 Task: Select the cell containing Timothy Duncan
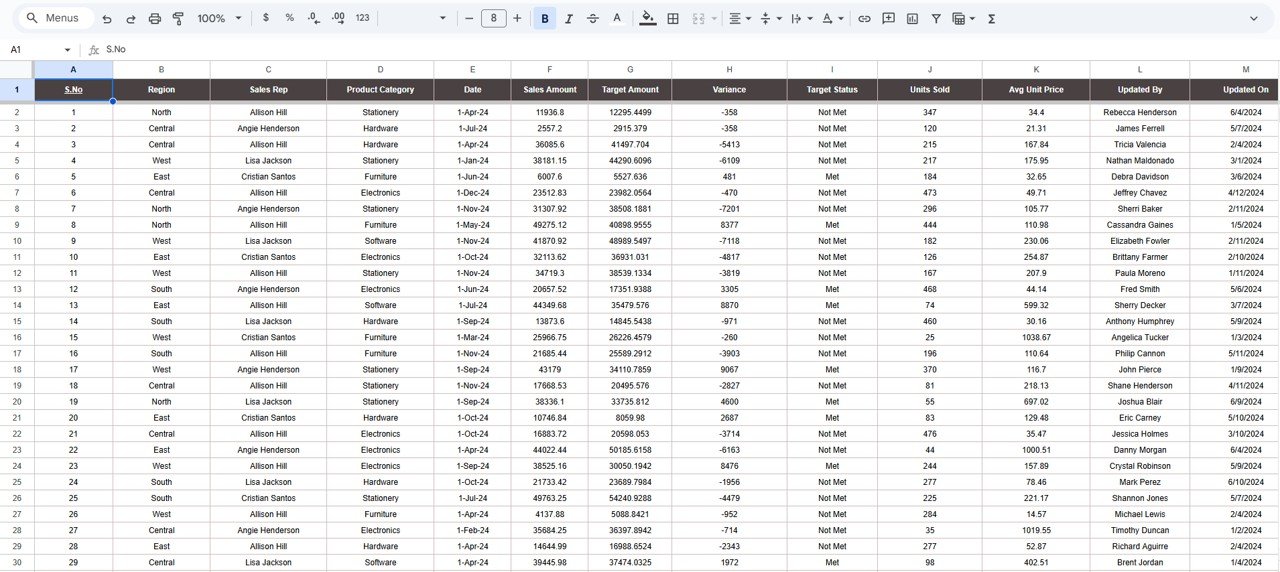(1140, 530)
